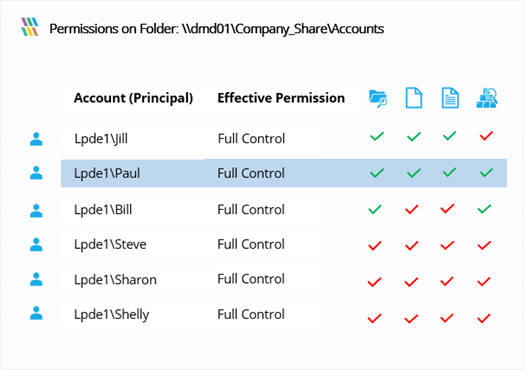Select the Lpde1\Bill account row
The image size is (524, 370).
(284, 210)
